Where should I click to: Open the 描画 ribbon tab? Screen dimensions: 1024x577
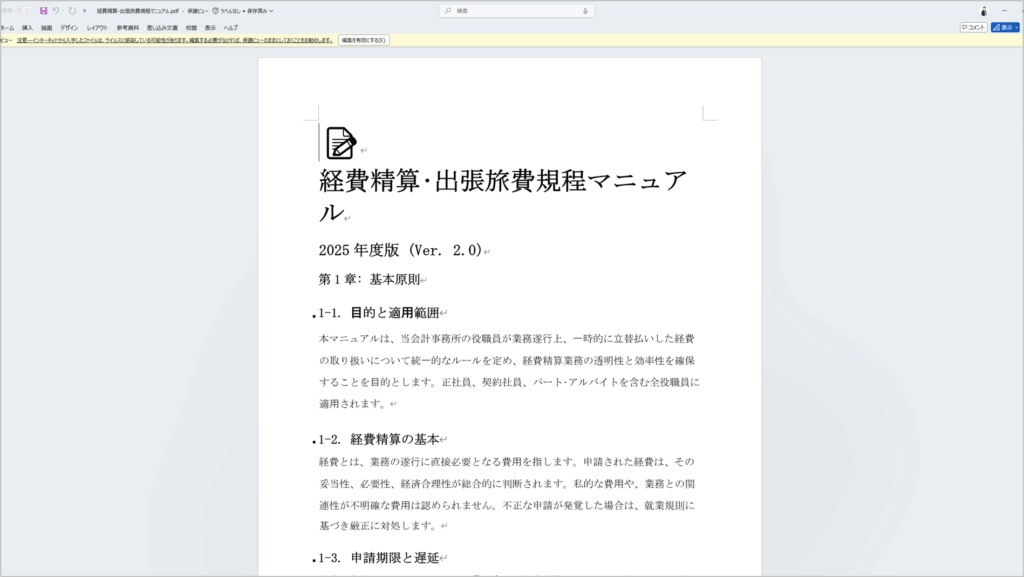coord(46,28)
